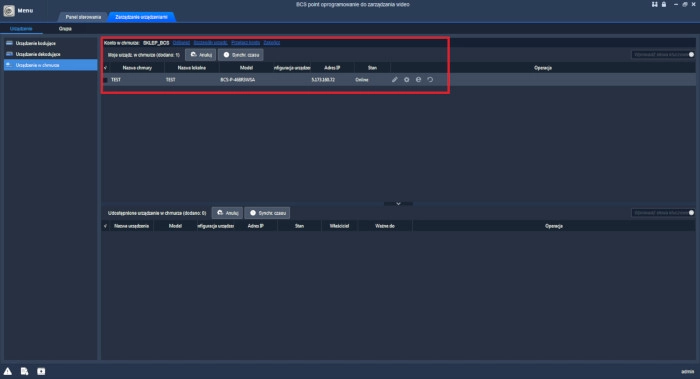700x379 pixels.
Task: Switch to Panel sterowania tab
Action: [83, 17]
